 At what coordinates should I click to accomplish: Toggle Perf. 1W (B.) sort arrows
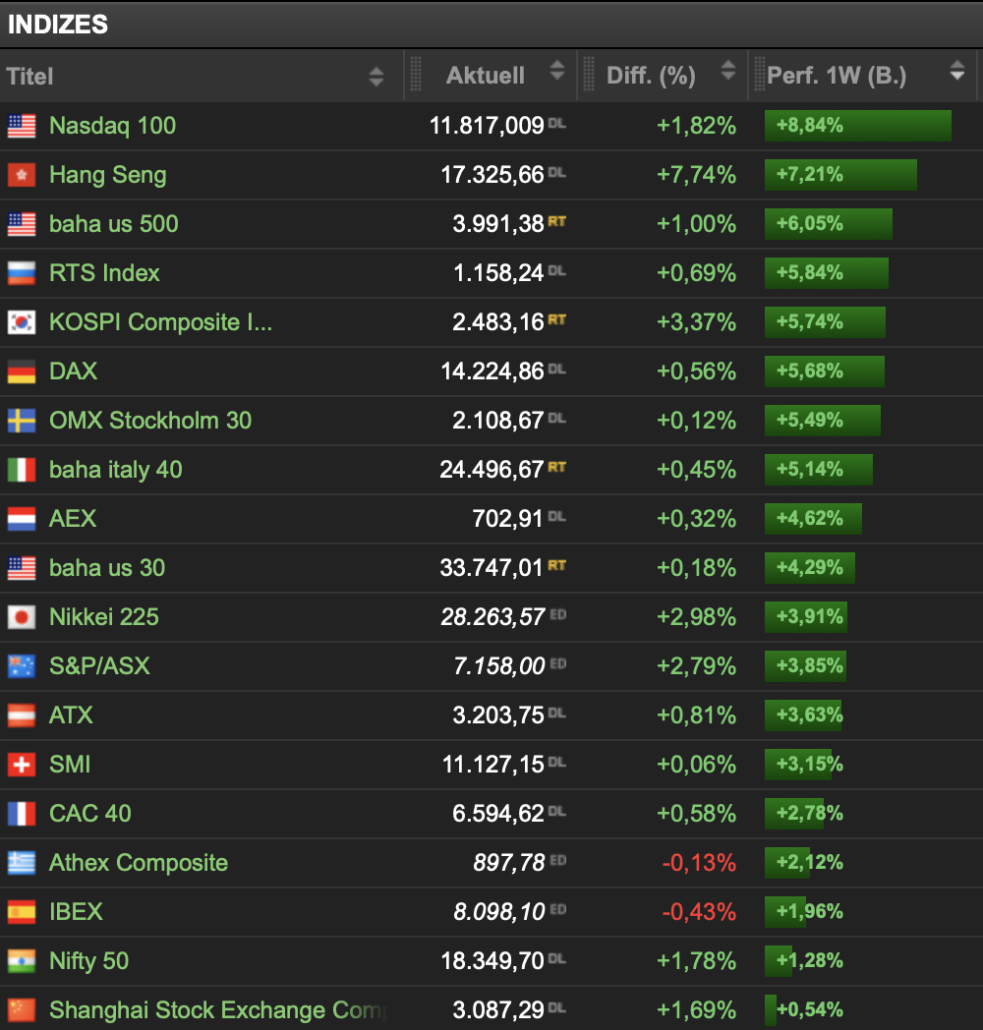pos(957,70)
